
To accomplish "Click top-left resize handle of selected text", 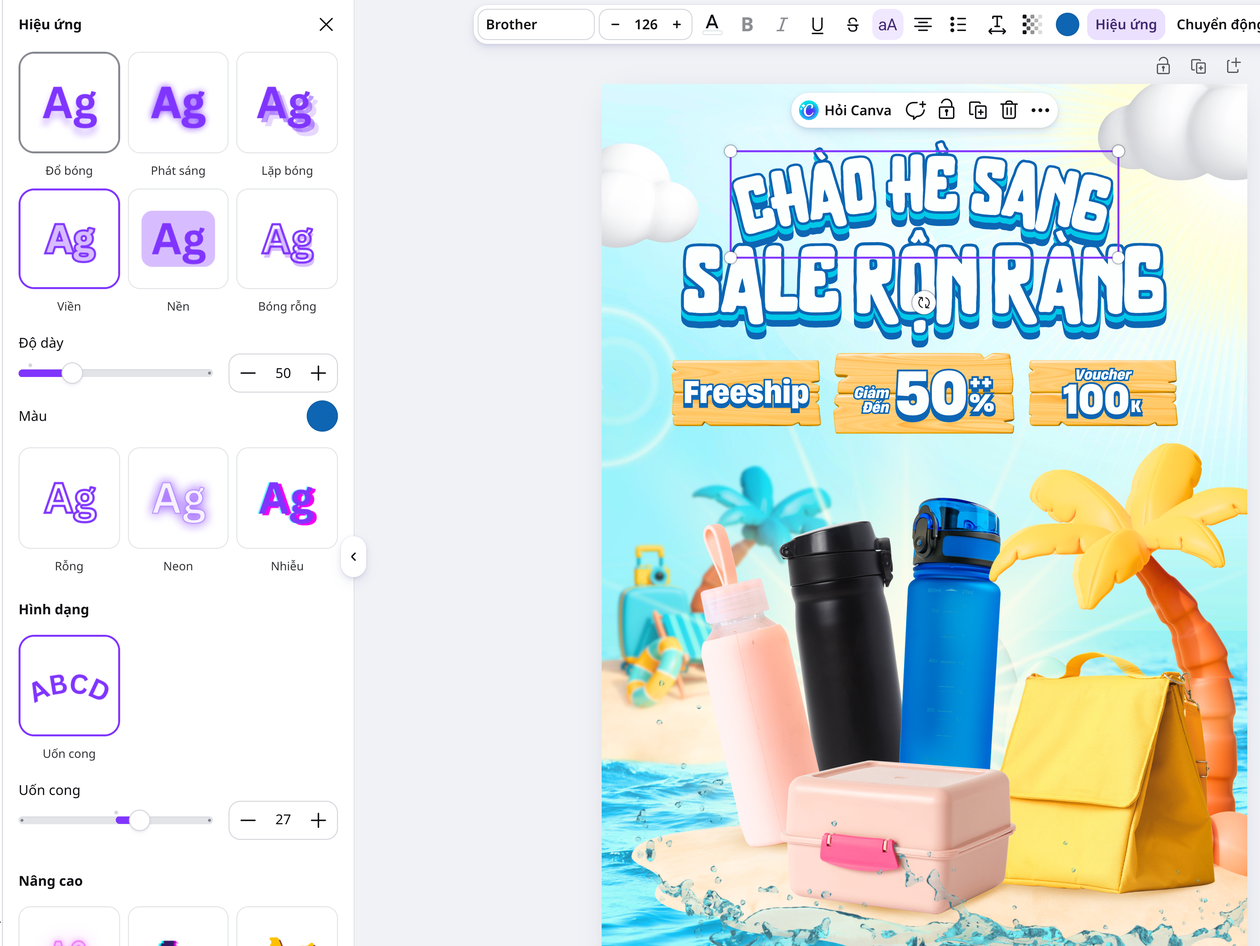I will (x=731, y=151).
